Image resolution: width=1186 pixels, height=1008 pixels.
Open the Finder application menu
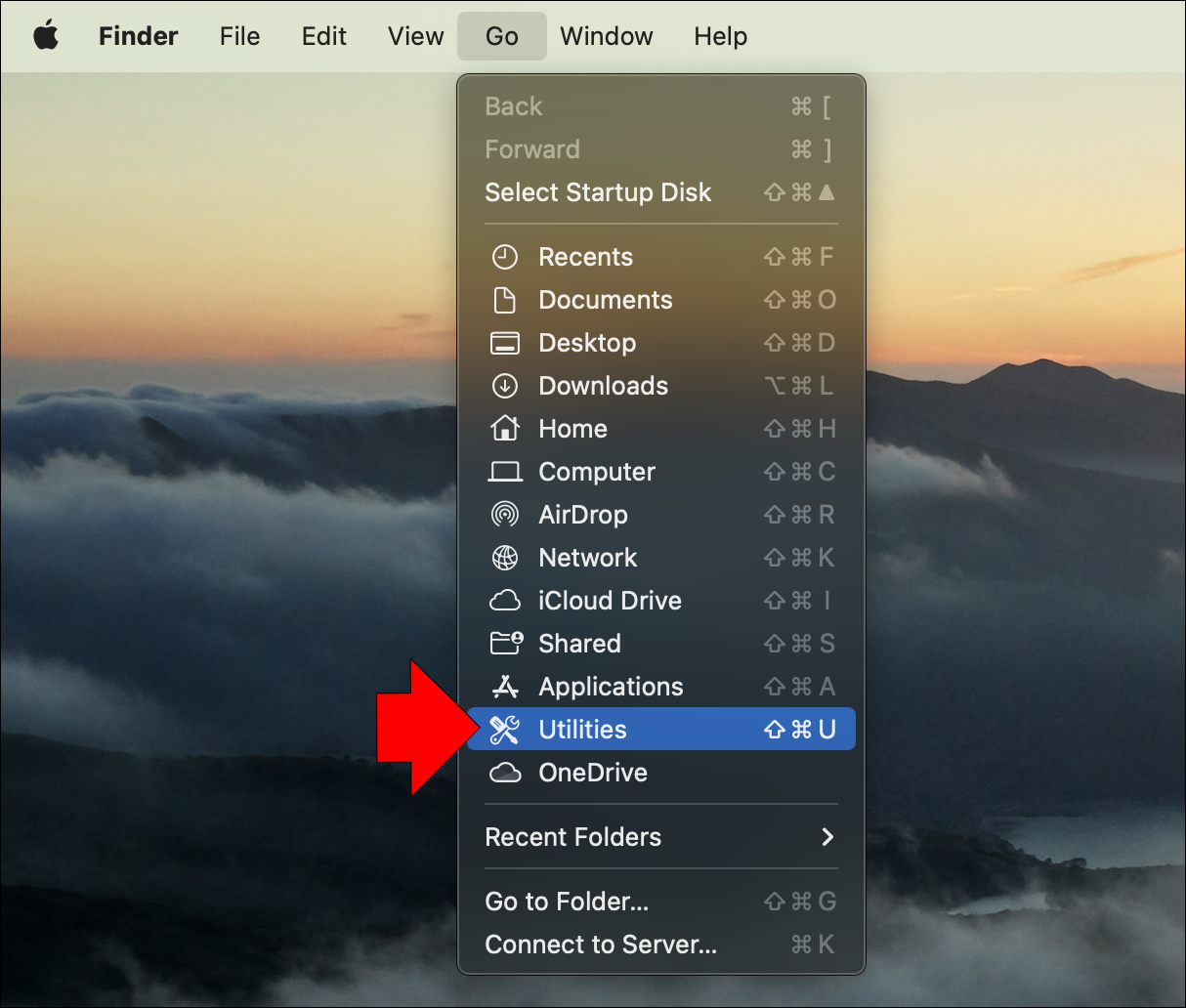tap(138, 36)
